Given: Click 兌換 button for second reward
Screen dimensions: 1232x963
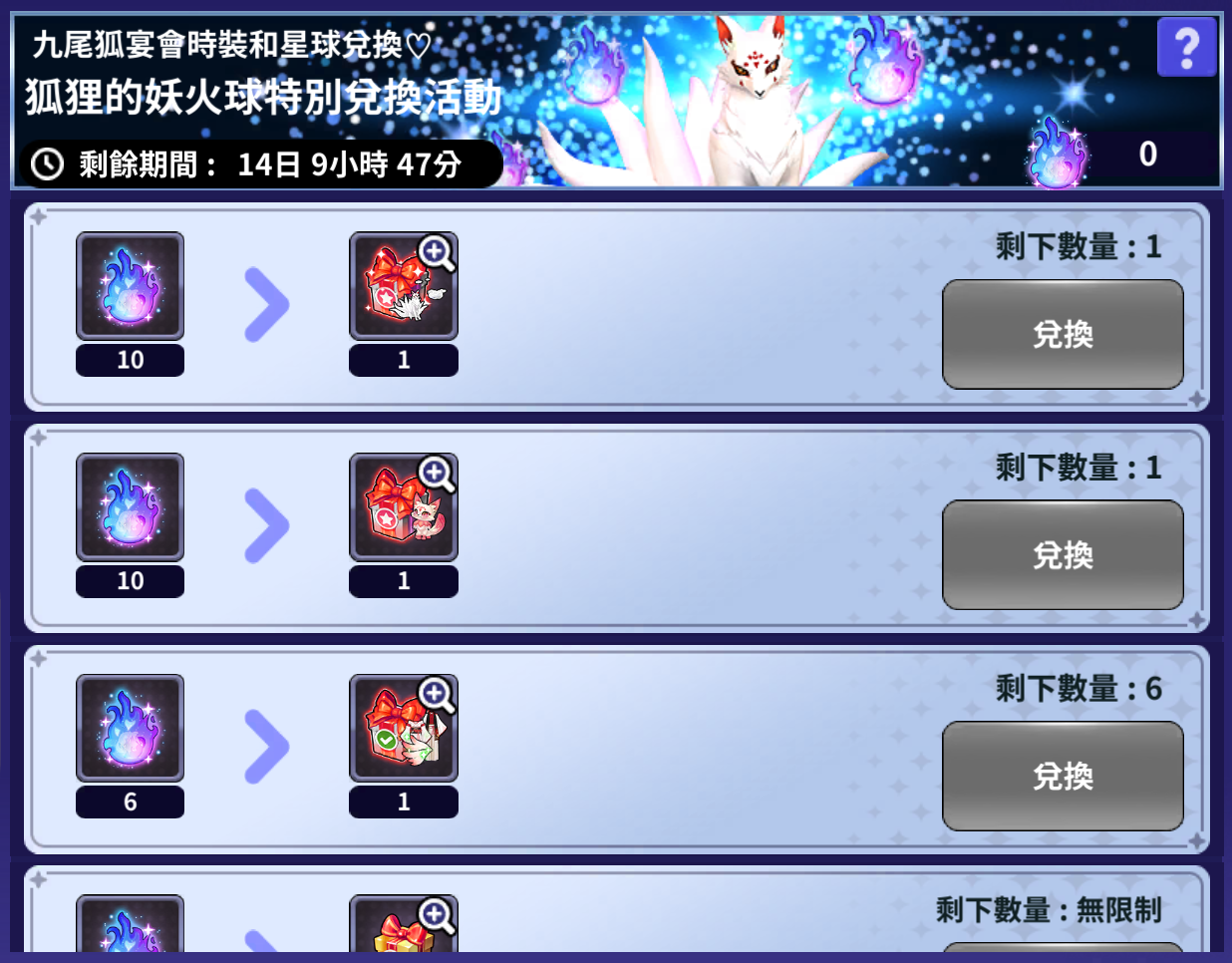Looking at the screenshot, I should [x=1063, y=555].
